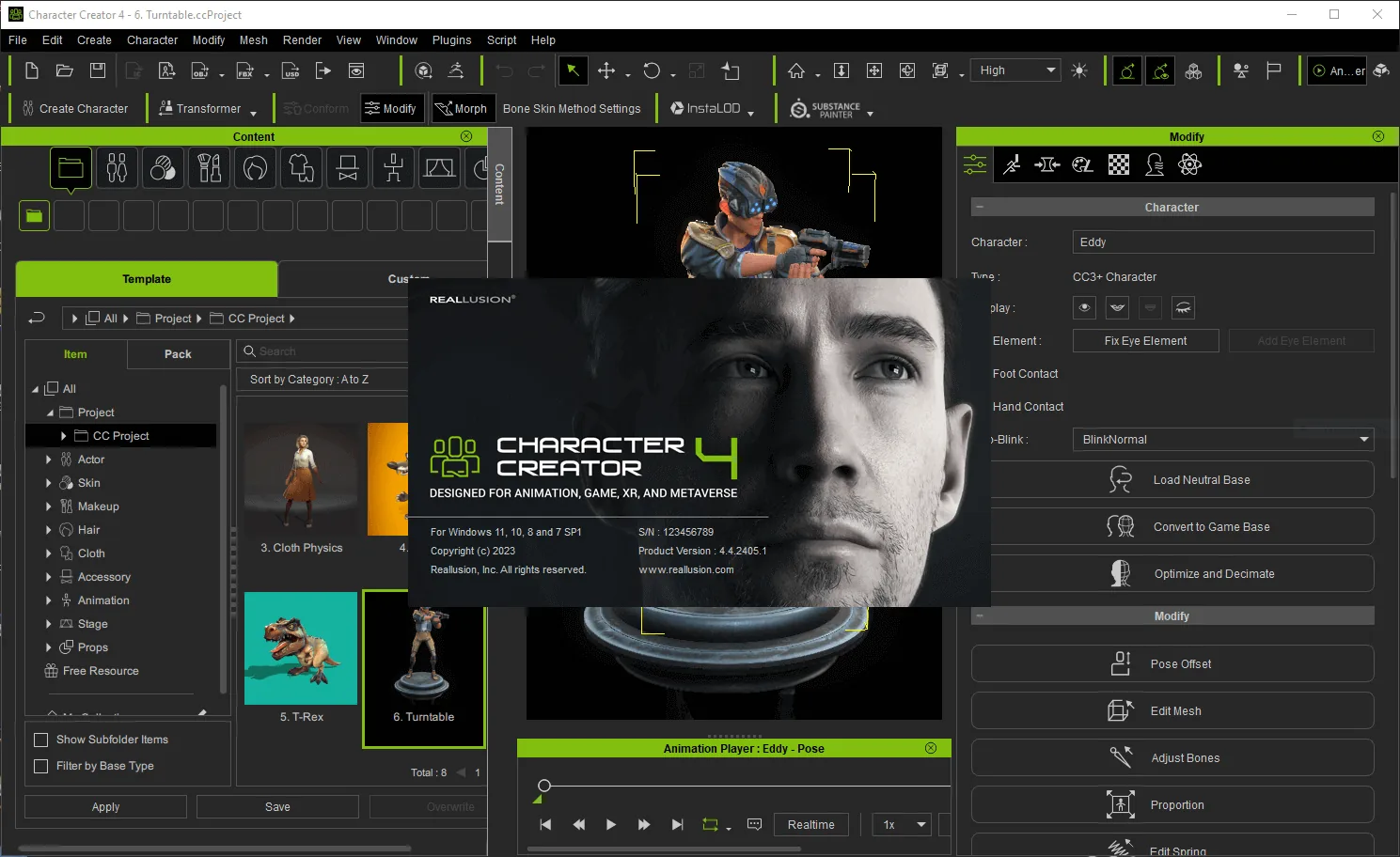Enable Show Subfolder Items checkbox
The height and width of the screenshot is (857, 1400).
(40, 740)
